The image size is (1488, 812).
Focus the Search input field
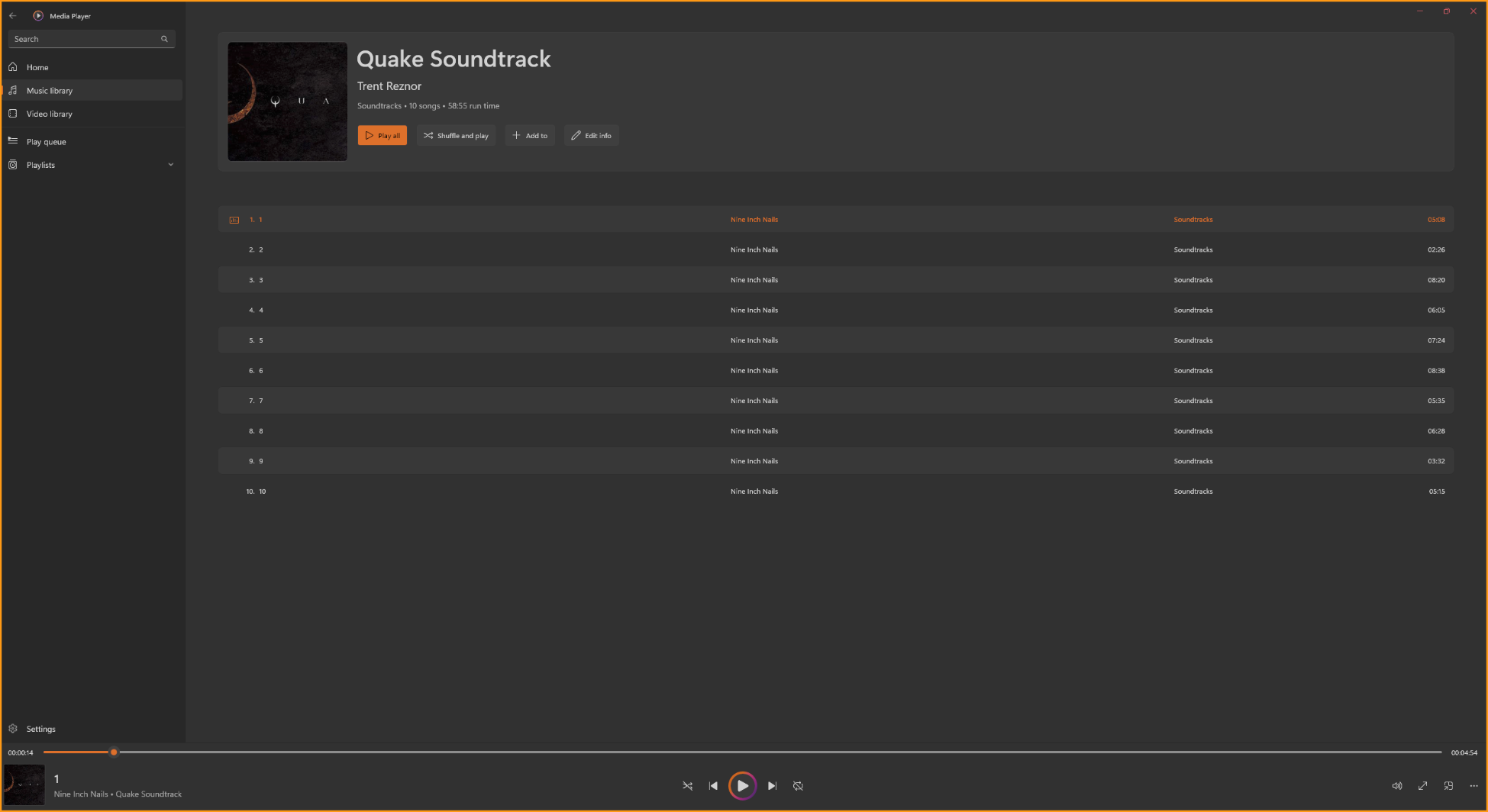(x=92, y=39)
